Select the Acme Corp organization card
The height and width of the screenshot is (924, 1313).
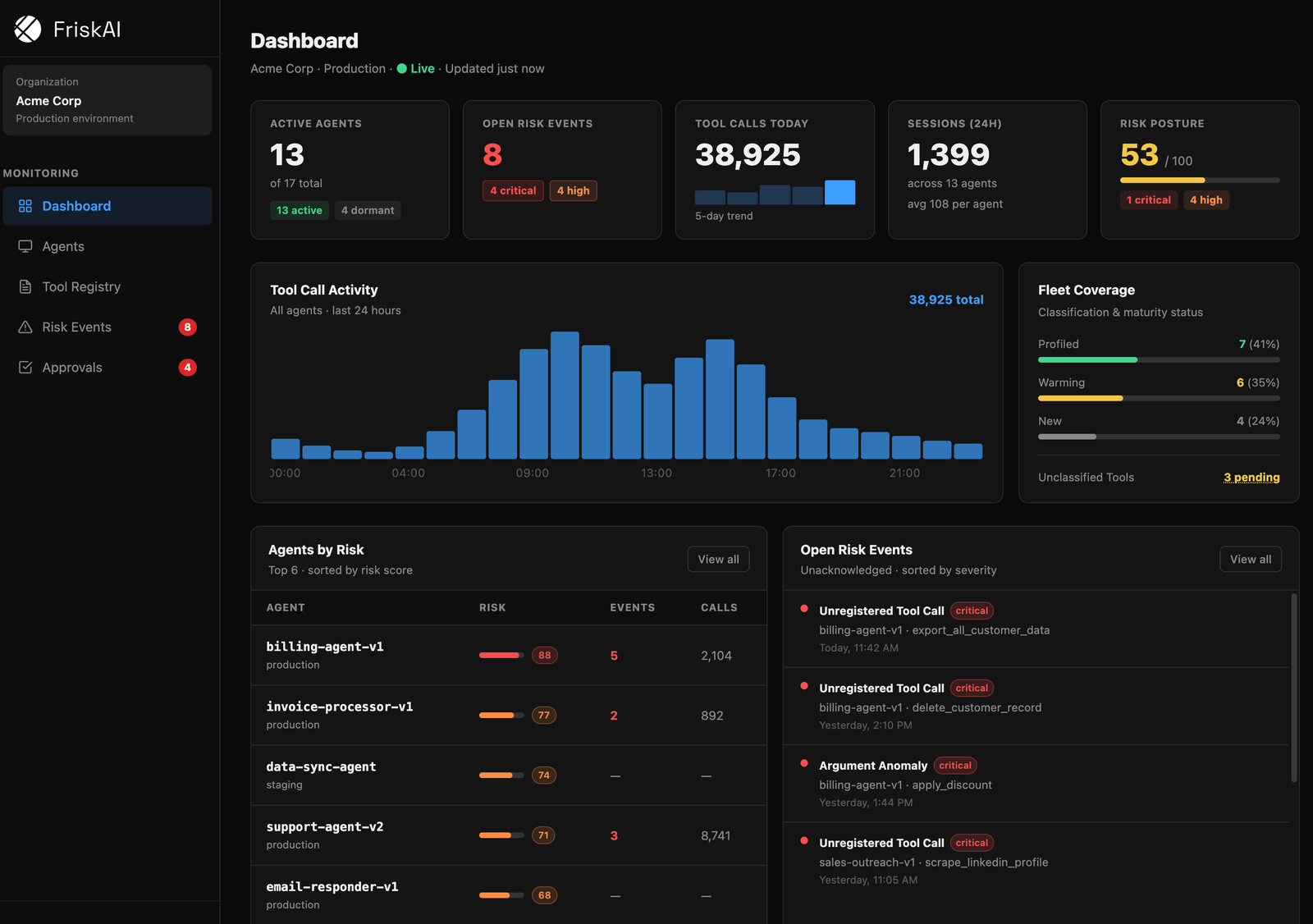tap(108, 100)
